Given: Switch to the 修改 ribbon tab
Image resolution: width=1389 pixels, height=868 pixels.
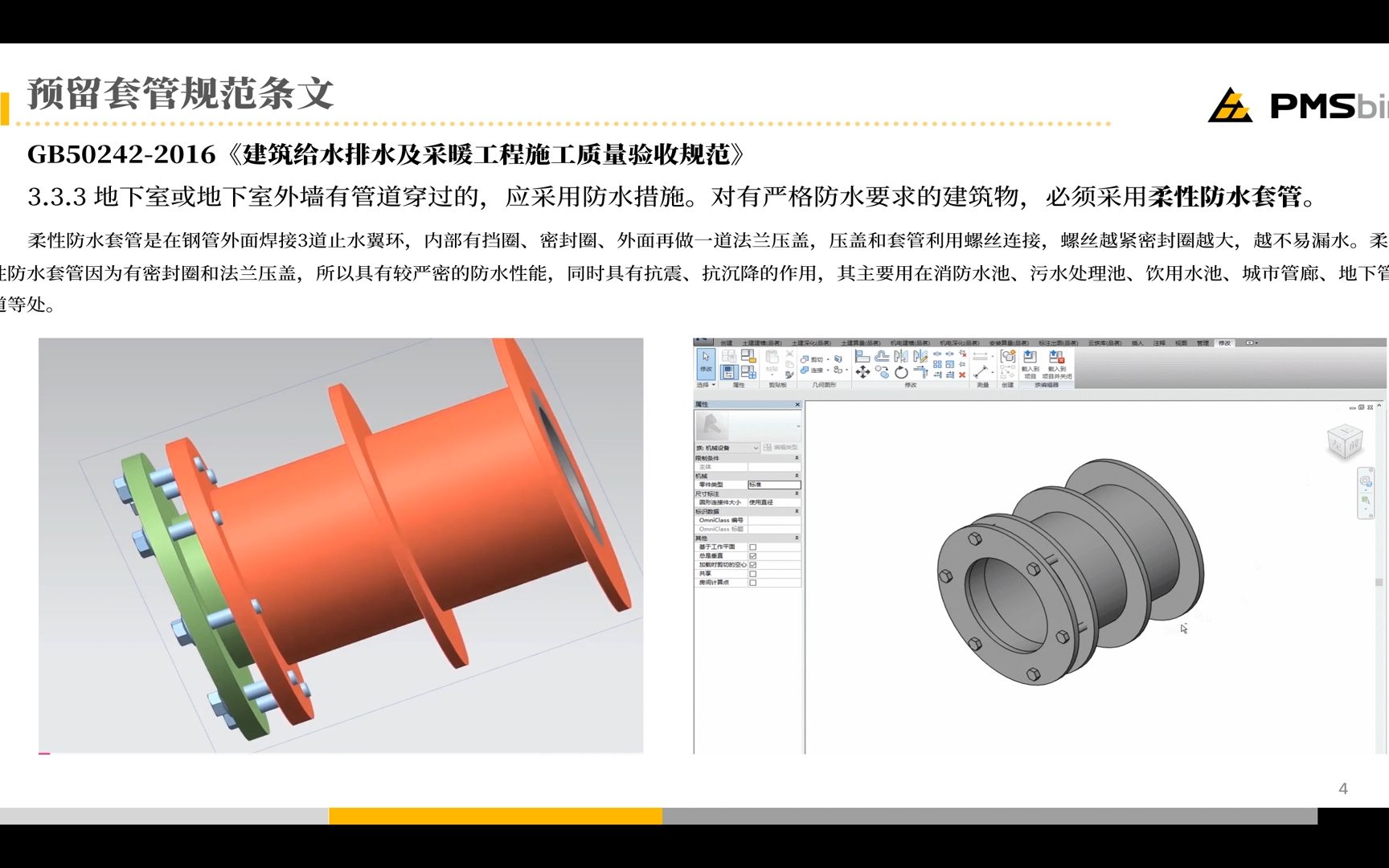Looking at the screenshot, I should [x=1224, y=343].
